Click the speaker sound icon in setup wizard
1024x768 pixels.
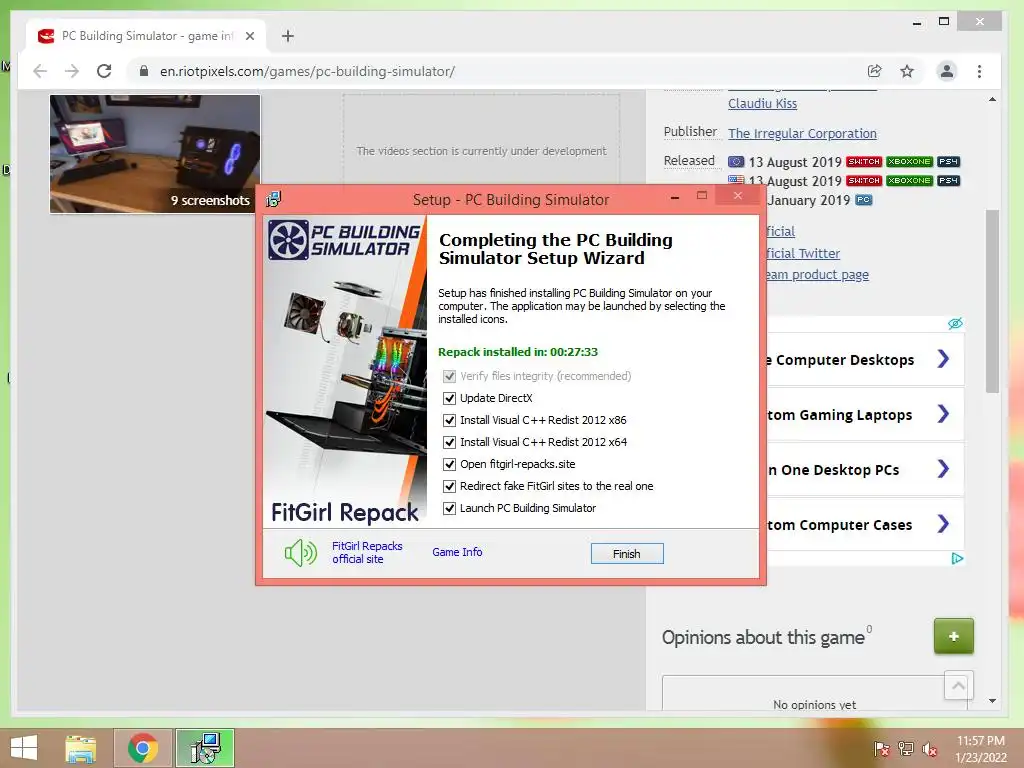pos(300,553)
